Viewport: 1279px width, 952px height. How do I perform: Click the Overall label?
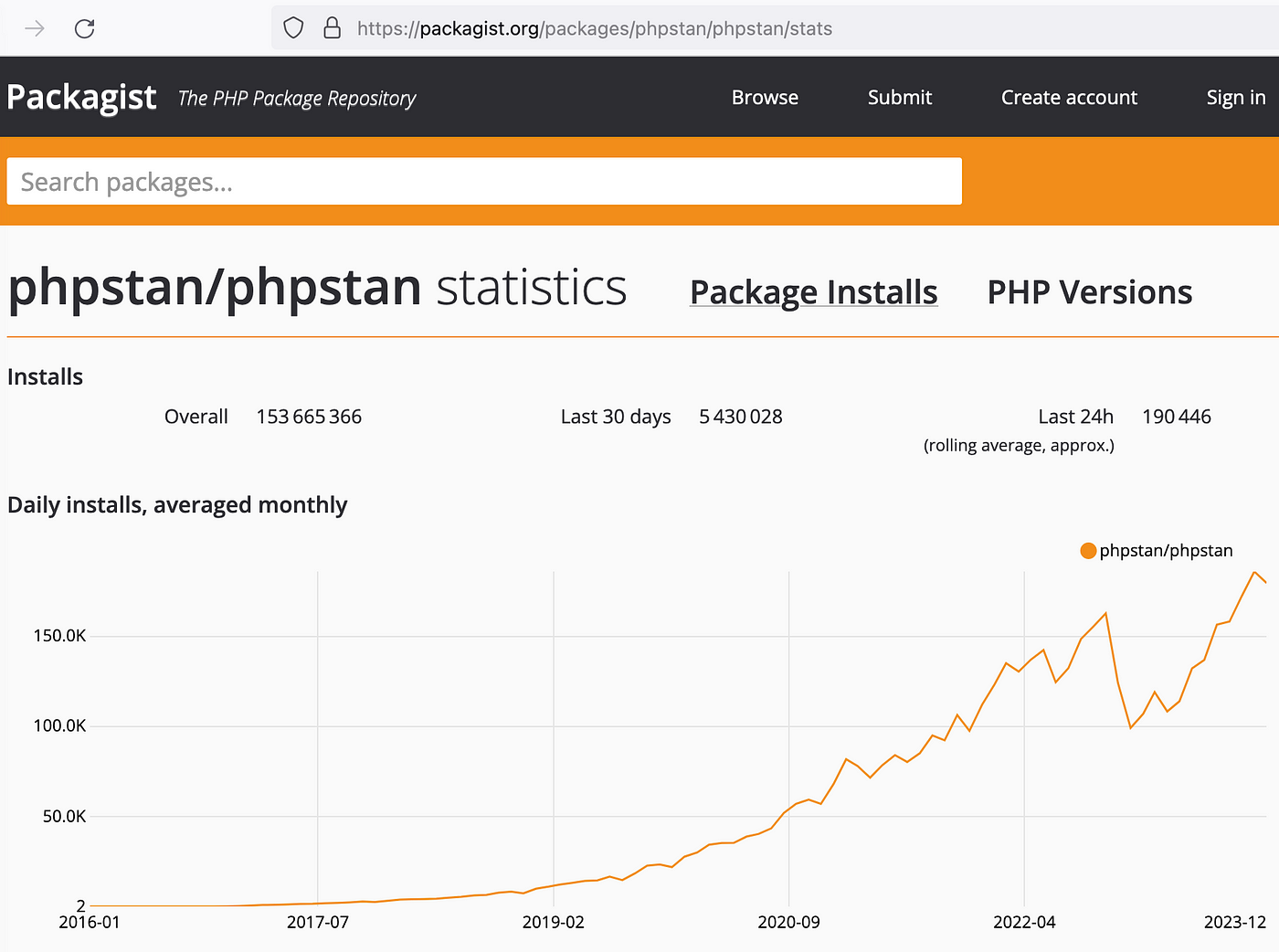tap(196, 417)
